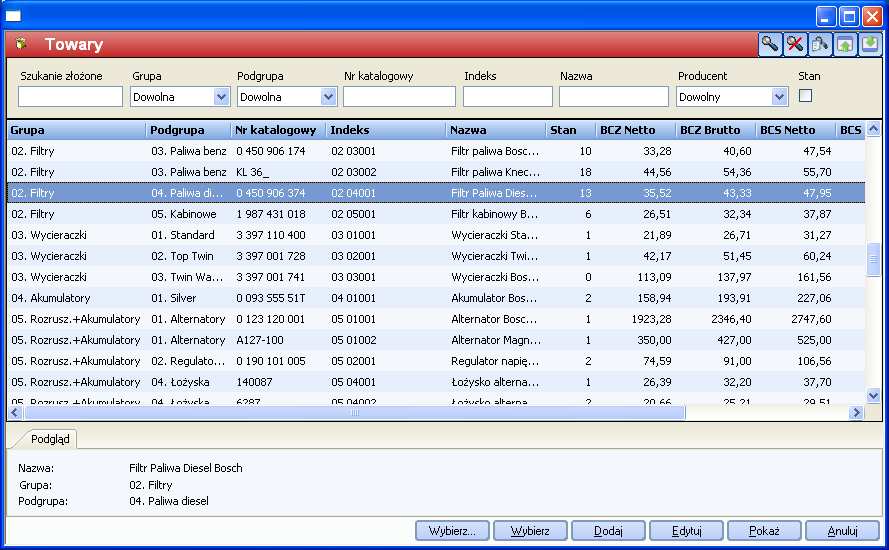Viewport: 889px width, 550px height.
Task: Sort by the Stan column header
Action: (570, 130)
